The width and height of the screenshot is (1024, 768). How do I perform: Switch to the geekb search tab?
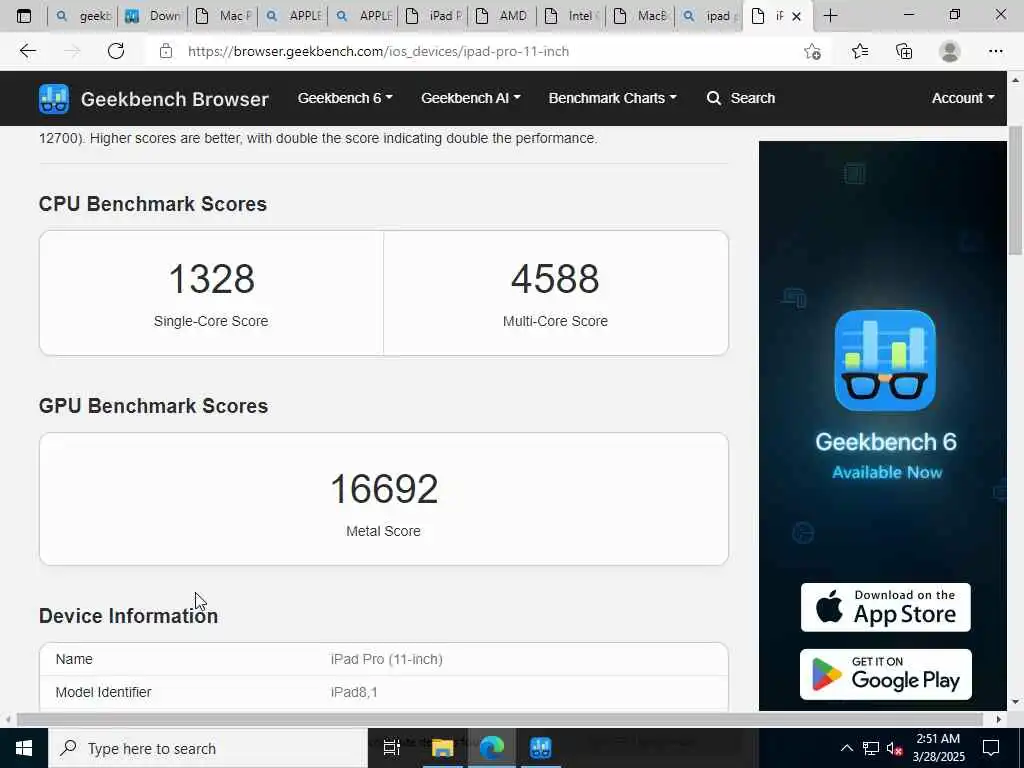[84, 16]
